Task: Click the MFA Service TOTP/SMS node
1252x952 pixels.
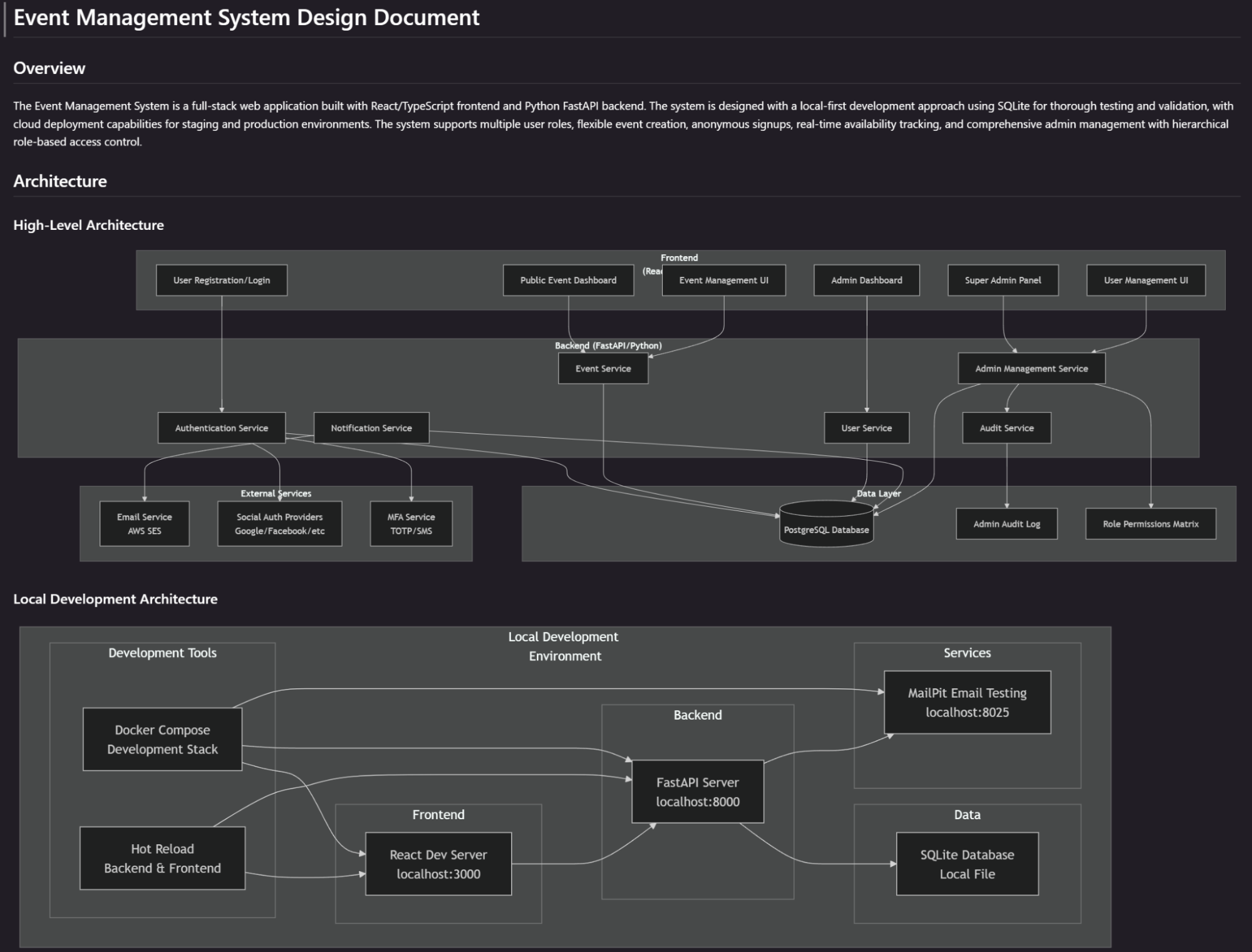Action: click(x=411, y=524)
